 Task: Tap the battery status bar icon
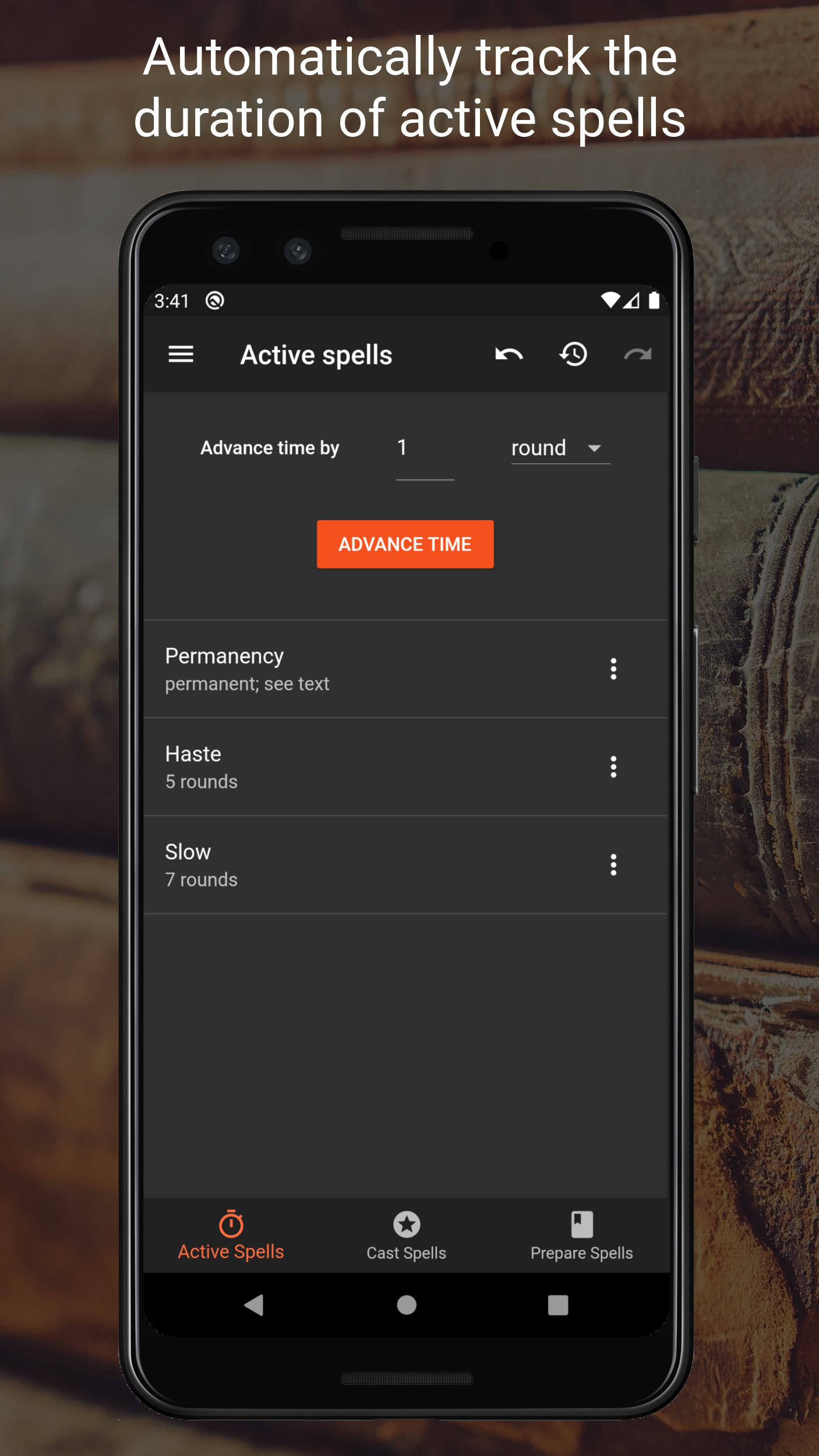tap(654, 301)
